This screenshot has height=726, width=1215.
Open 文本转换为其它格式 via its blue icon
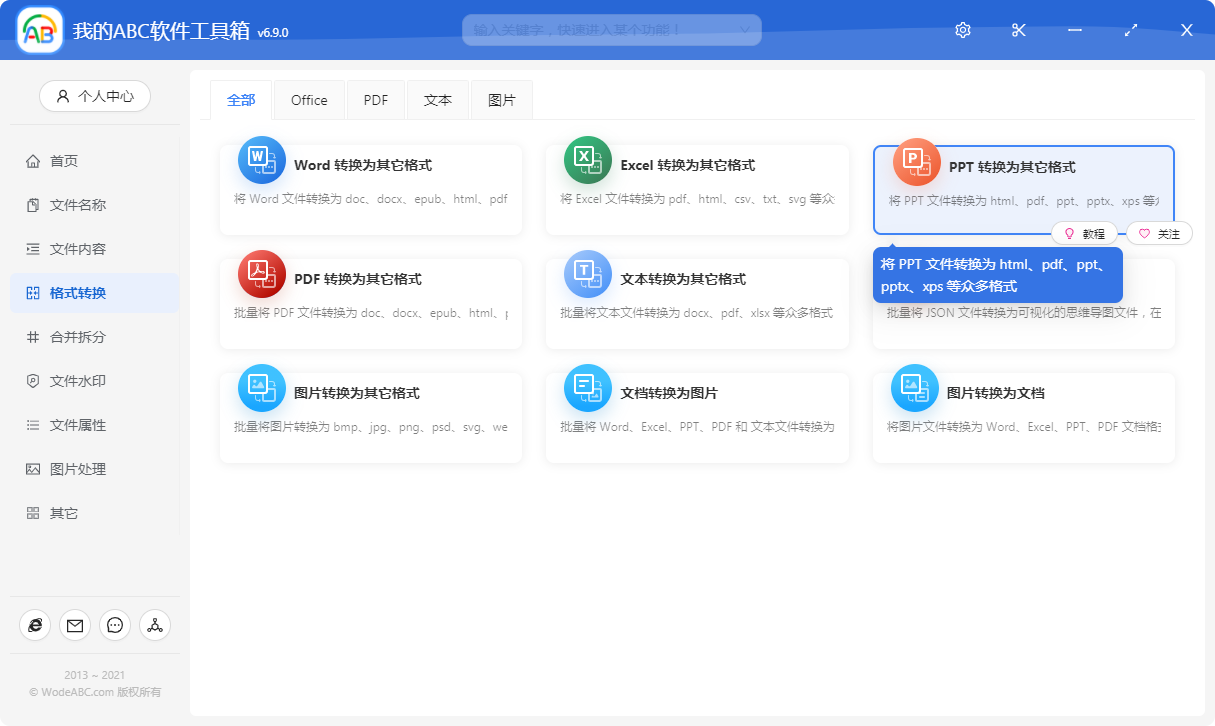point(587,273)
